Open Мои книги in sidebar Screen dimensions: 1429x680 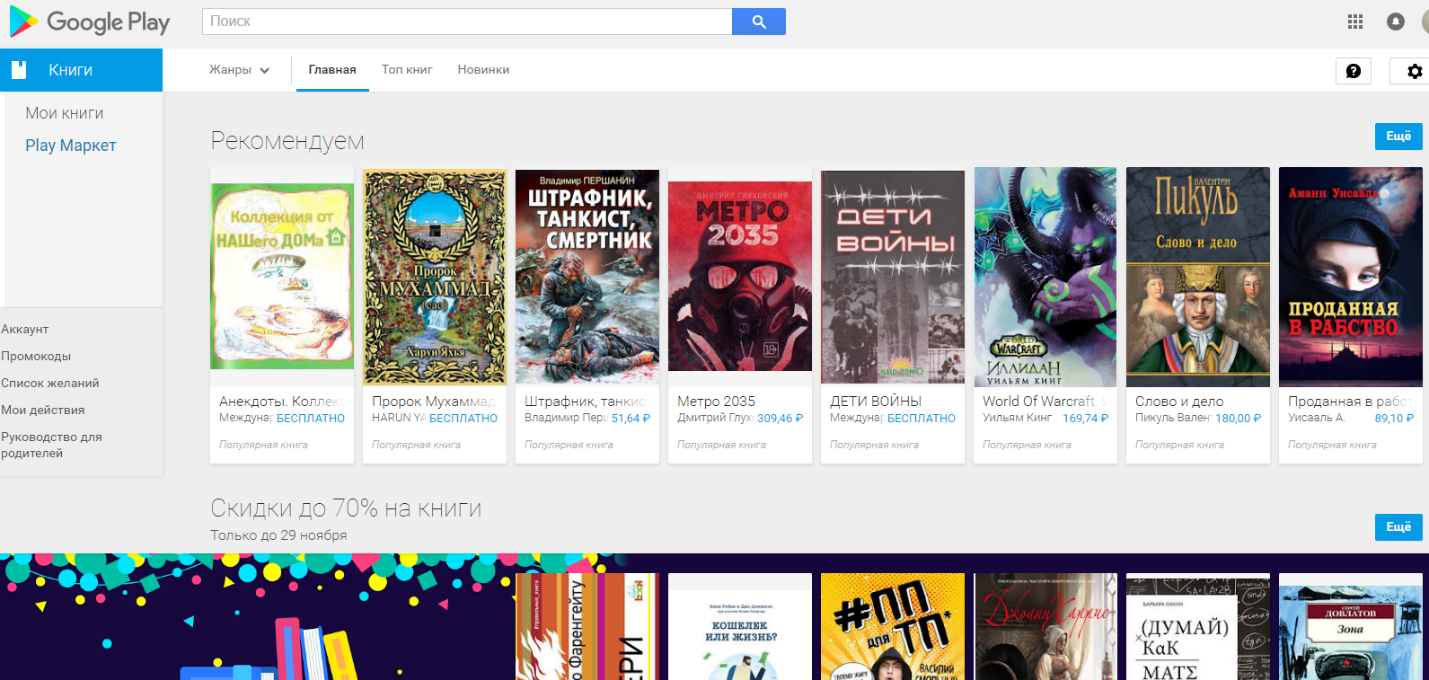64,113
